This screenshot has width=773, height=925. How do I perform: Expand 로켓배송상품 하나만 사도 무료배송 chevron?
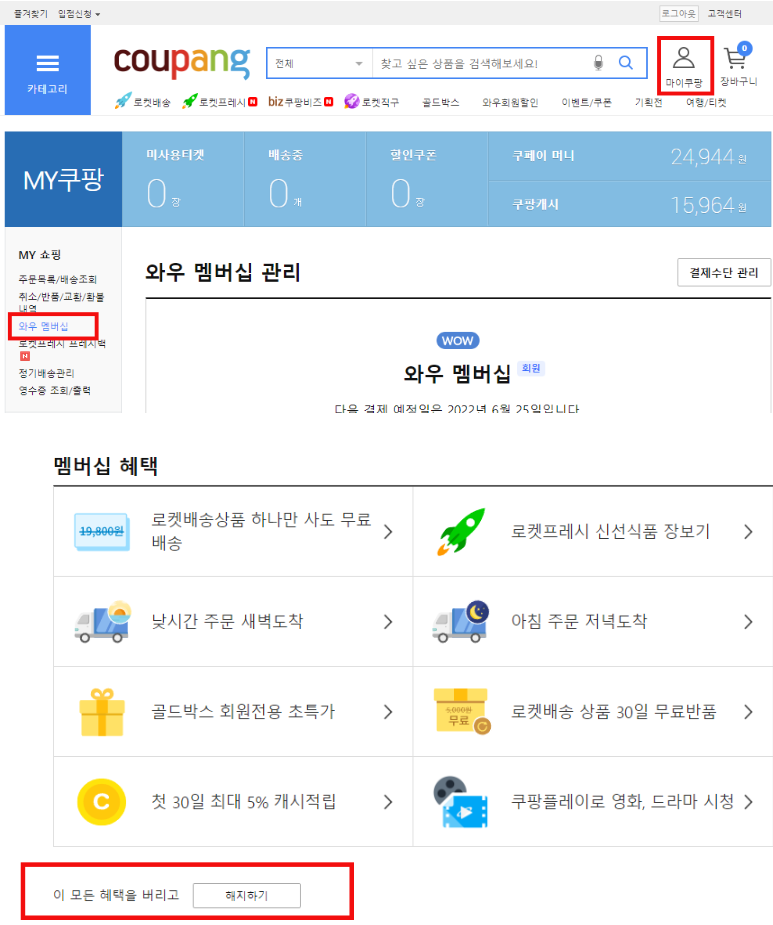[388, 532]
